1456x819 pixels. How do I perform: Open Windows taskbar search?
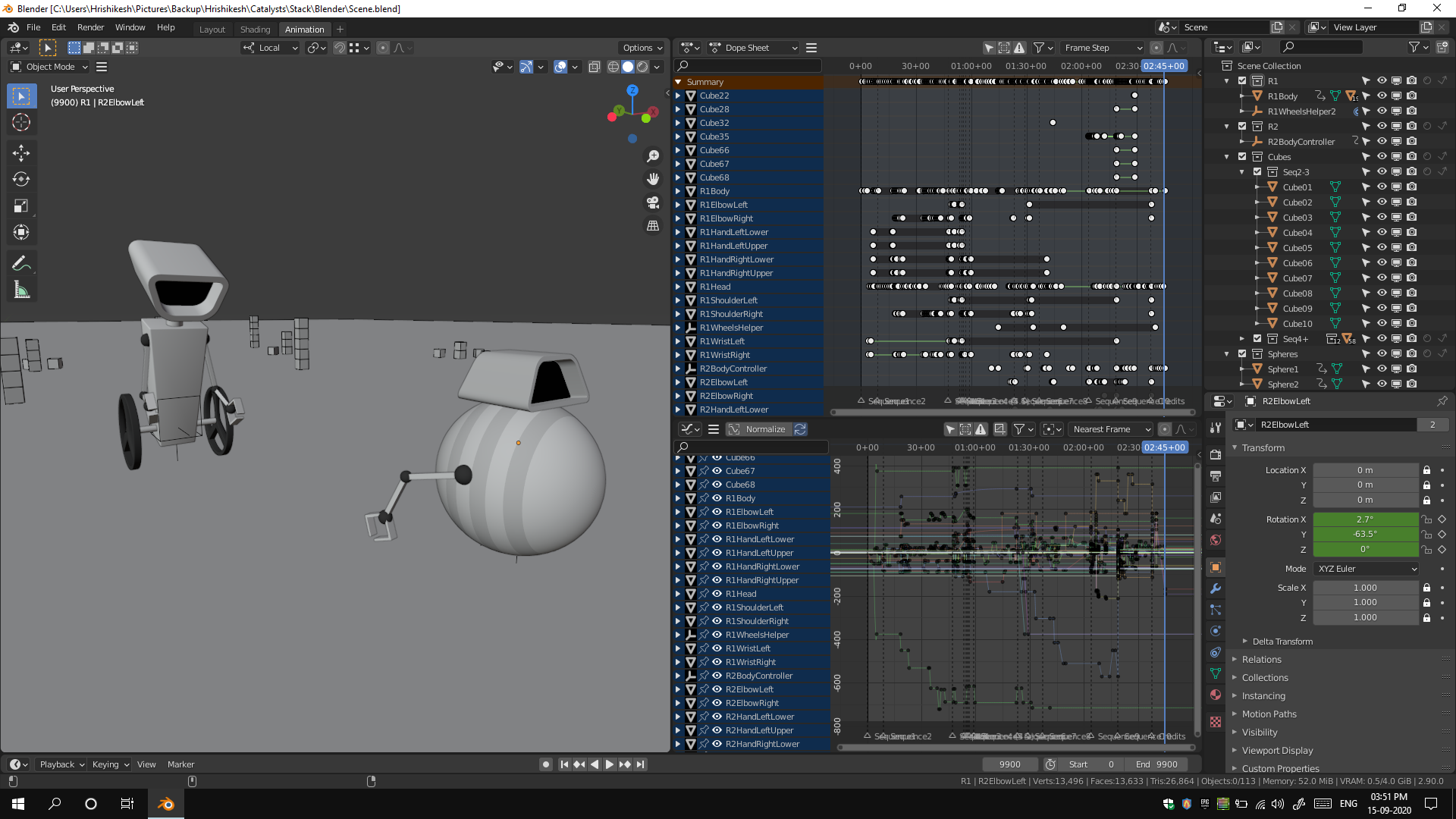[x=55, y=804]
